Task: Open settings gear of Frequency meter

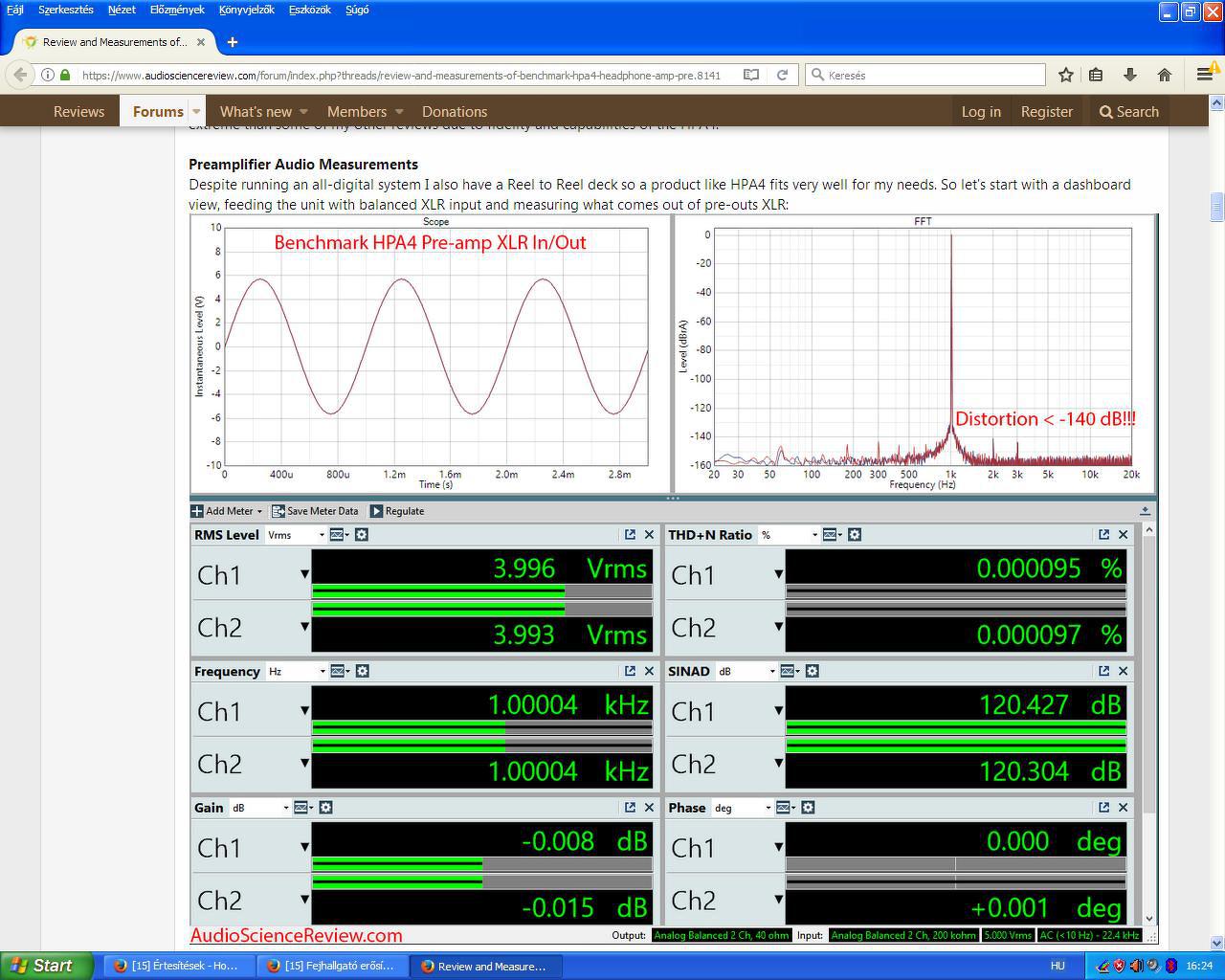Action: tap(363, 671)
